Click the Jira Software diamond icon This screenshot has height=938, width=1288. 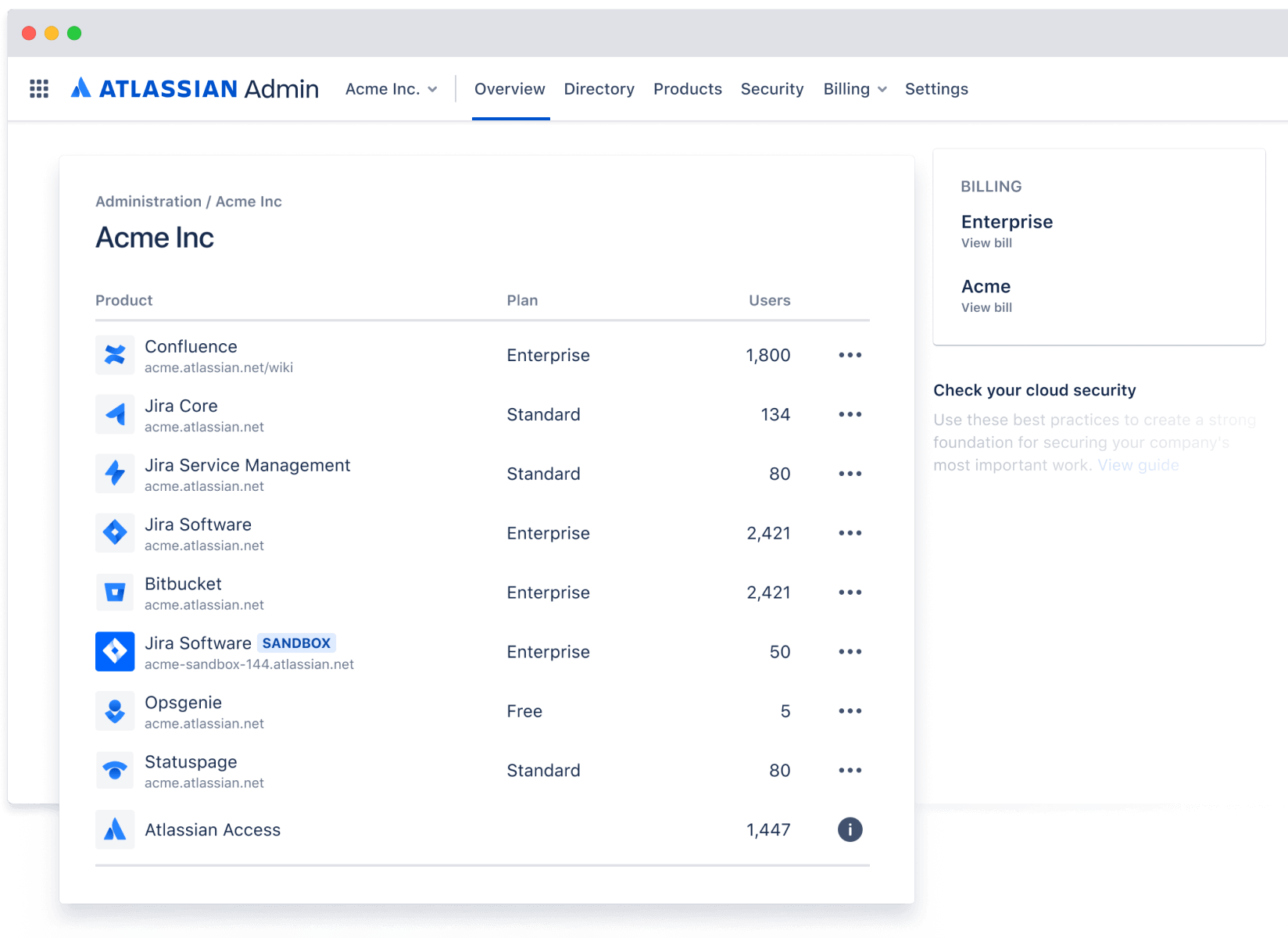[115, 533]
